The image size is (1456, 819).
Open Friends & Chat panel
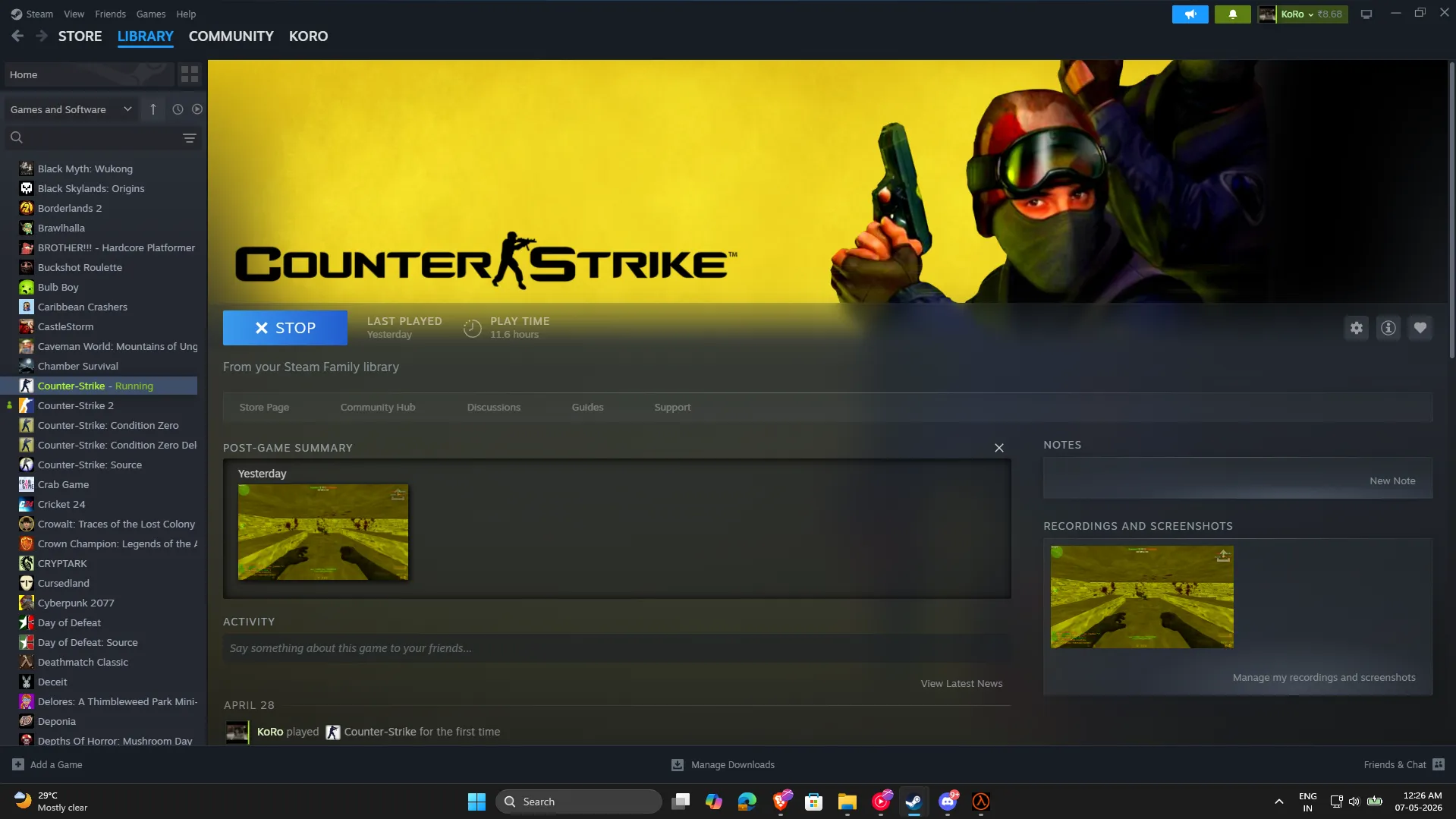[x=1404, y=764]
